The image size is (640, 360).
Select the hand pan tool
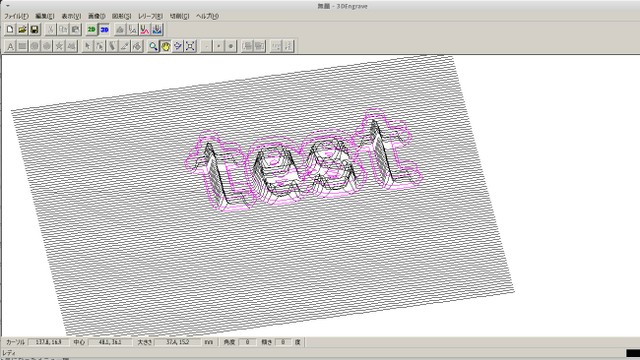pos(165,46)
